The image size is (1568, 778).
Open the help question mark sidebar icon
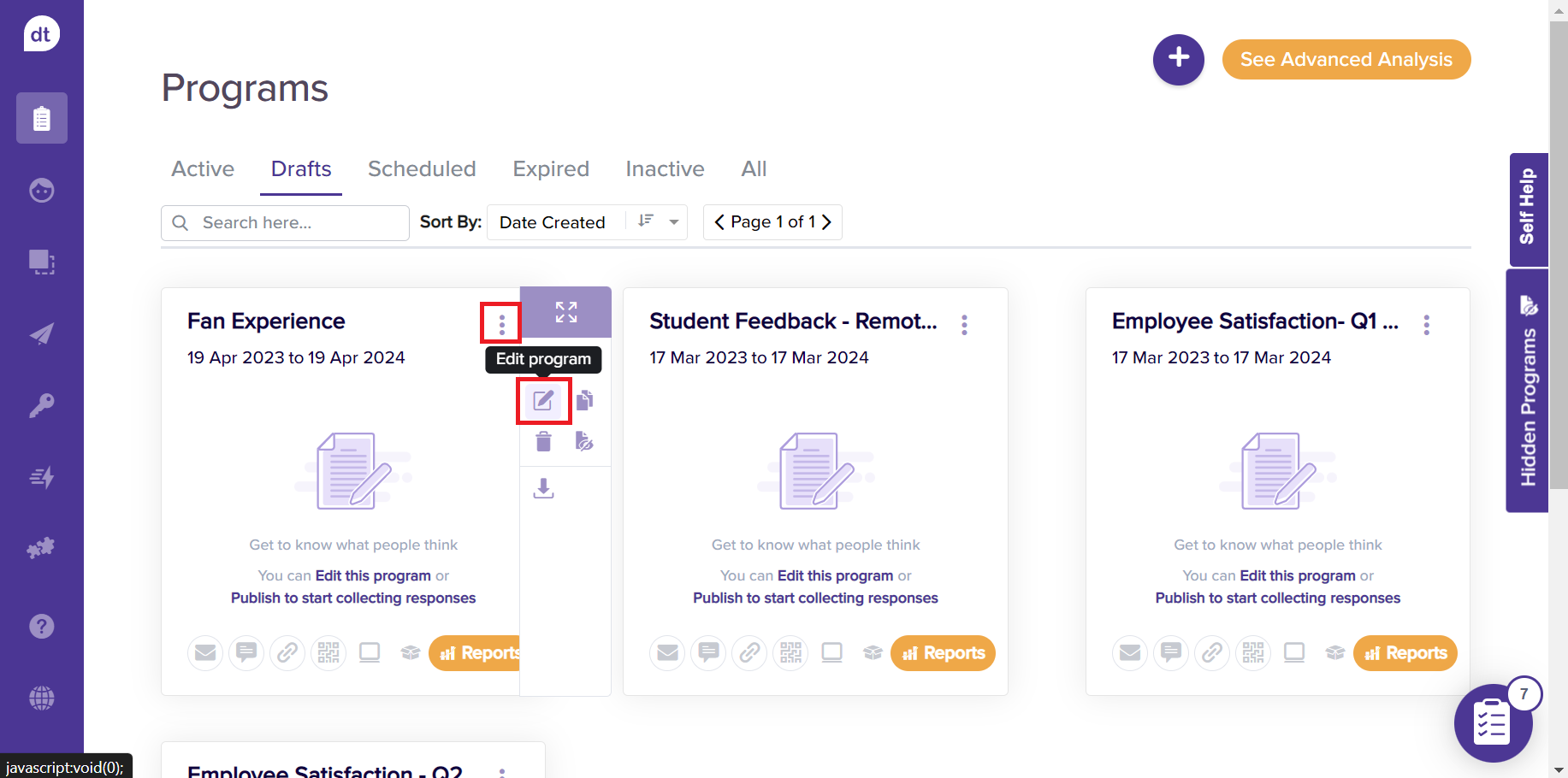(41, 627)
